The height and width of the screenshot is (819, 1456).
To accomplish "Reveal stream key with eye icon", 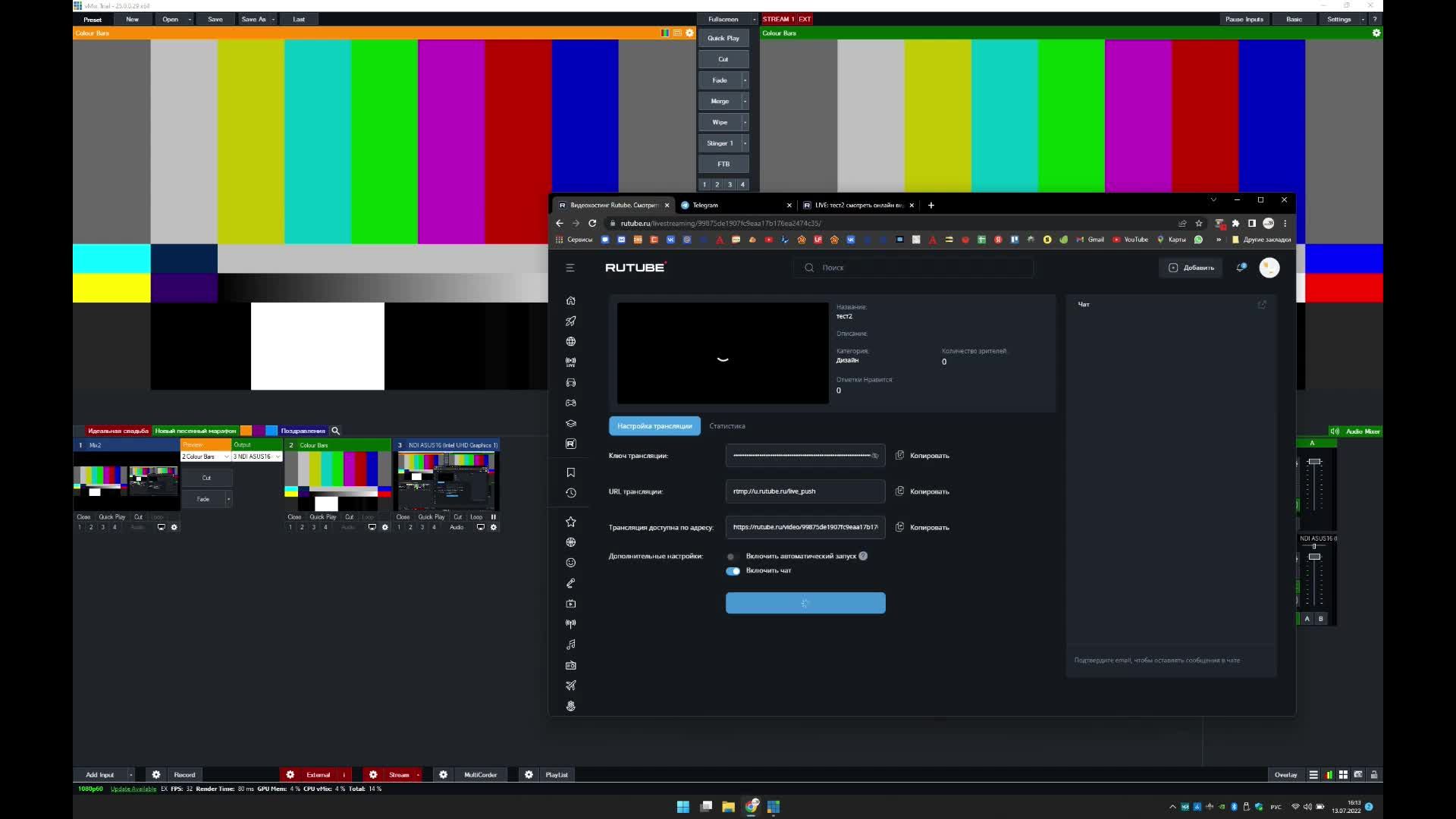I will (x=874, y=456).
